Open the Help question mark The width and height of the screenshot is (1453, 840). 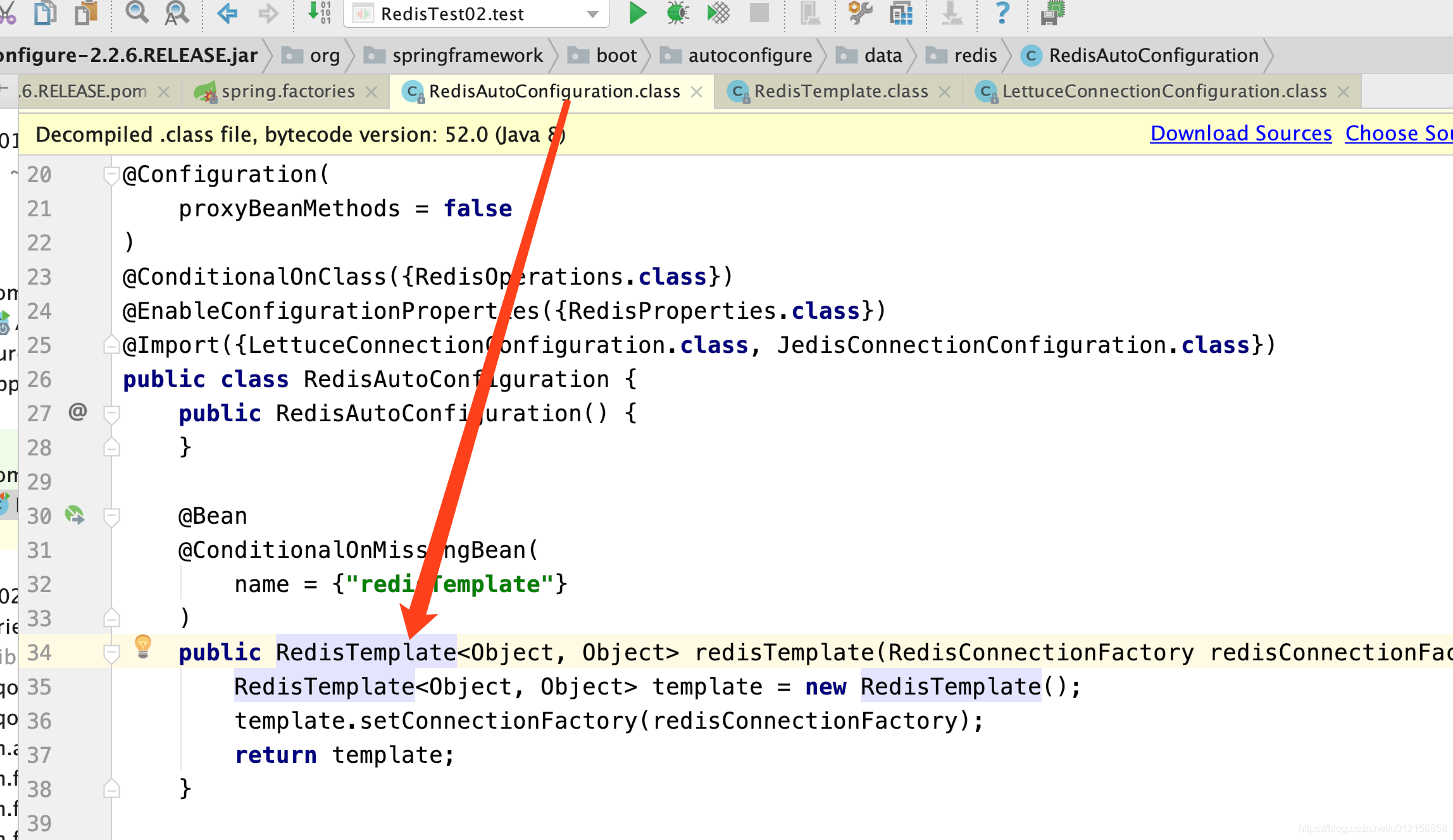coord(1002,13)
